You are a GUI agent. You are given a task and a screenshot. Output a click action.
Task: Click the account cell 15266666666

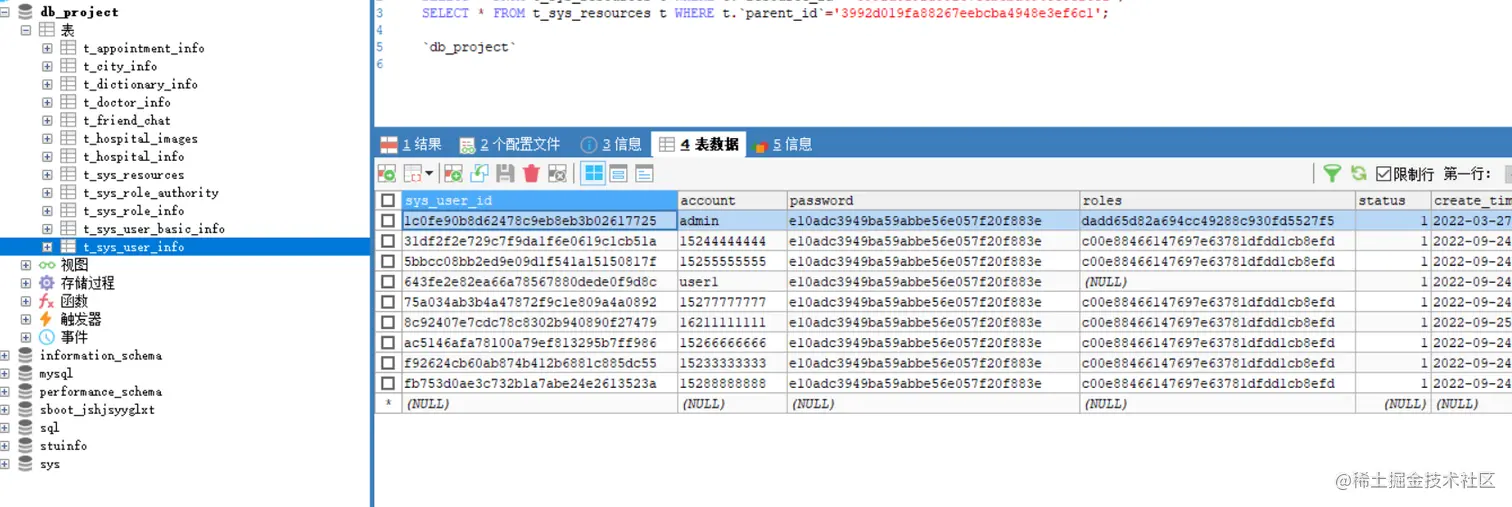point(732,343)
